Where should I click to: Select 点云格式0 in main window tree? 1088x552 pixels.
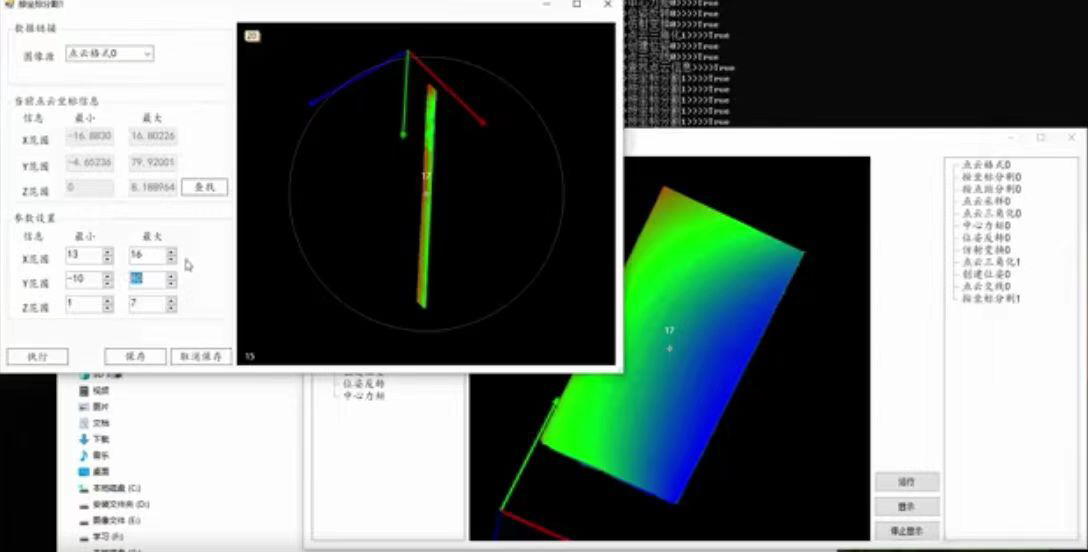(x=987, y=166)
